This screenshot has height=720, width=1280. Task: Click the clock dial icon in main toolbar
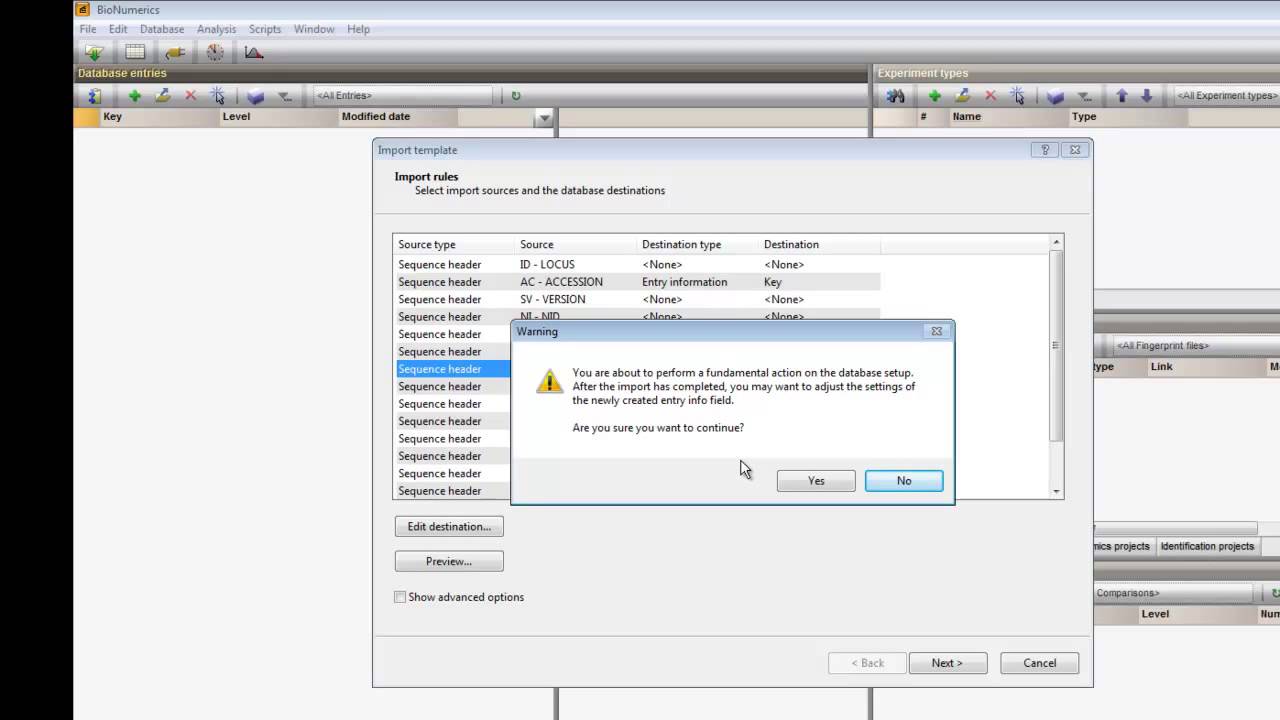click(215, 52)
